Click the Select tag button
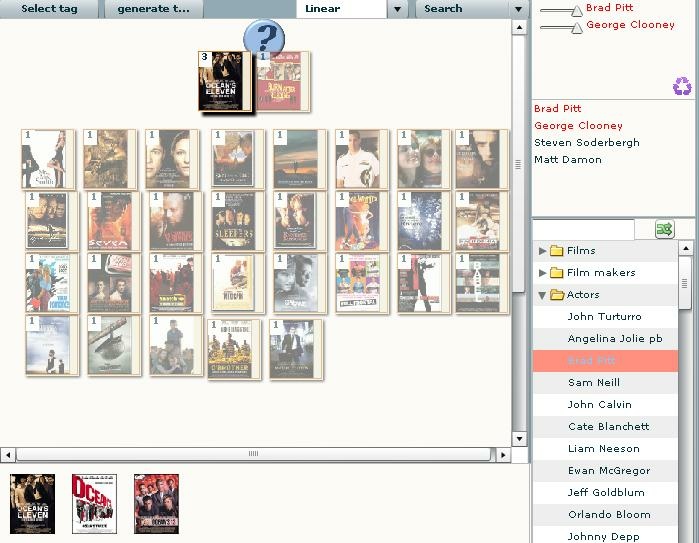The image size is (699, 543). 49,9
